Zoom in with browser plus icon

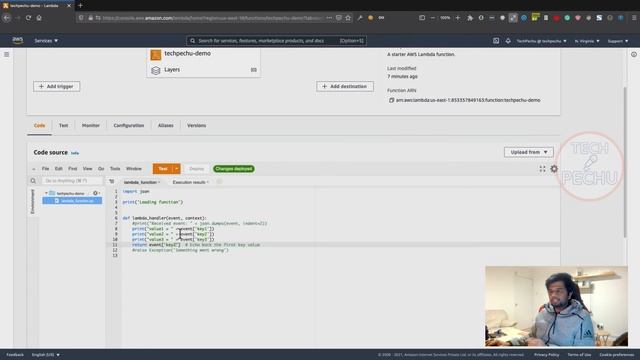point(458,18)
